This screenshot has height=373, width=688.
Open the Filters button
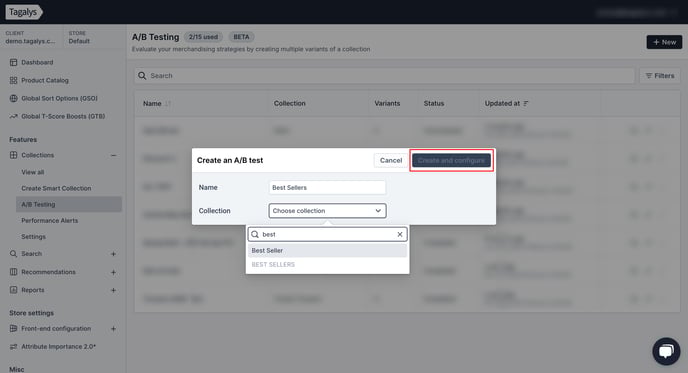[x=659, y=76]
